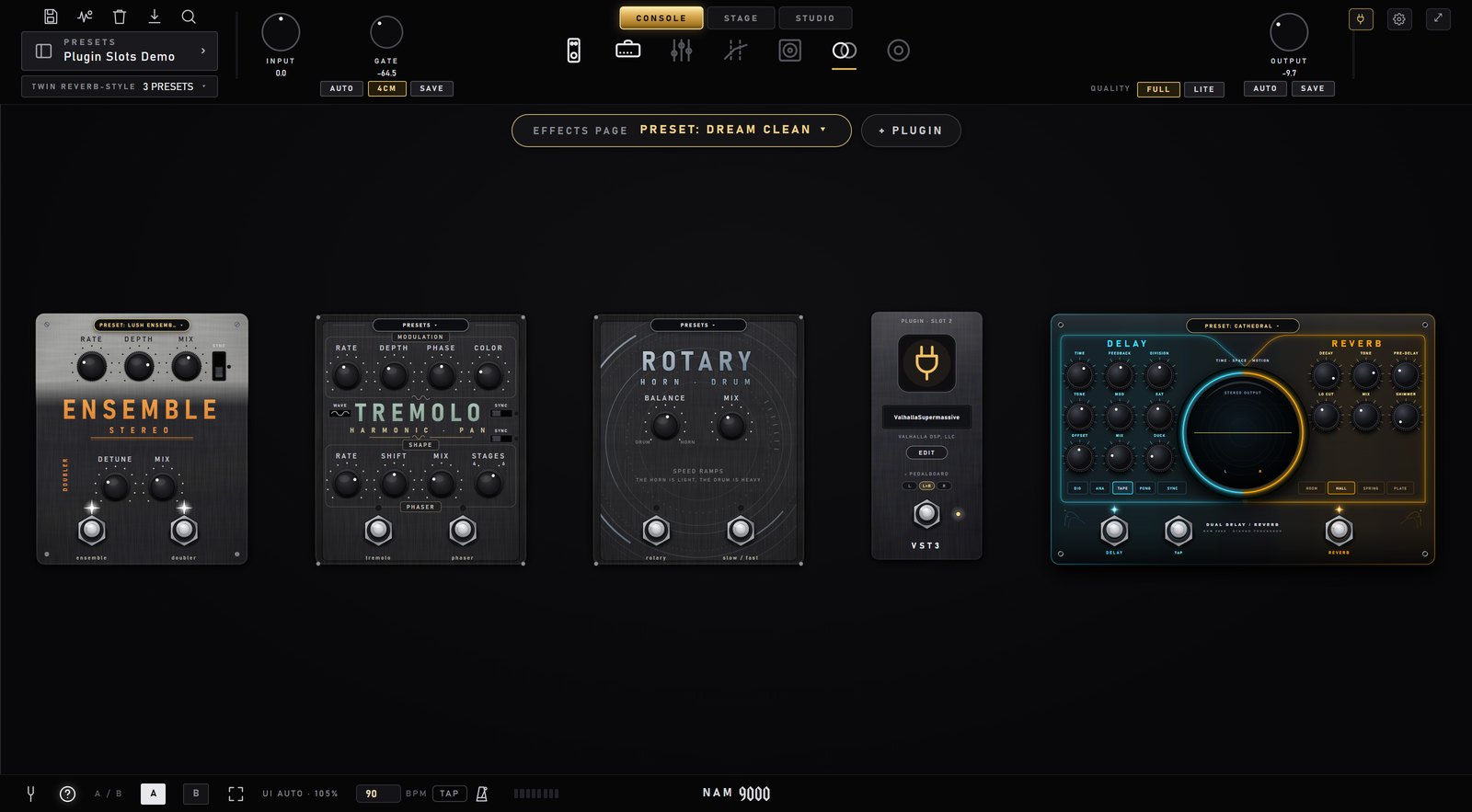Select the Tremolo wave shape icon
Screen dimensions: 1472x812
pos(340,413)
